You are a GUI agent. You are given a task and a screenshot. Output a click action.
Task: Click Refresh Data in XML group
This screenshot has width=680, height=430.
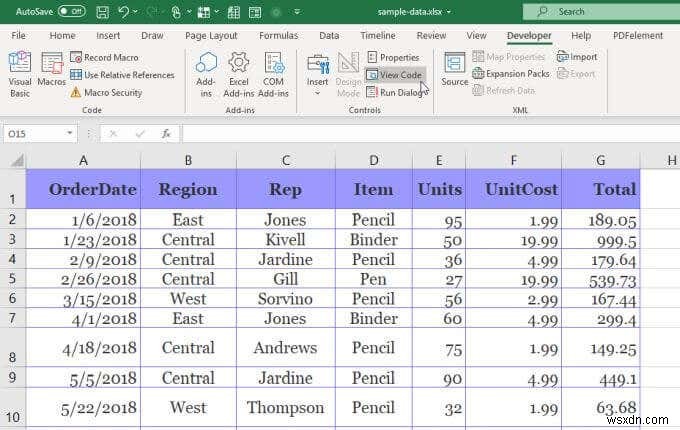click(503, 91)
